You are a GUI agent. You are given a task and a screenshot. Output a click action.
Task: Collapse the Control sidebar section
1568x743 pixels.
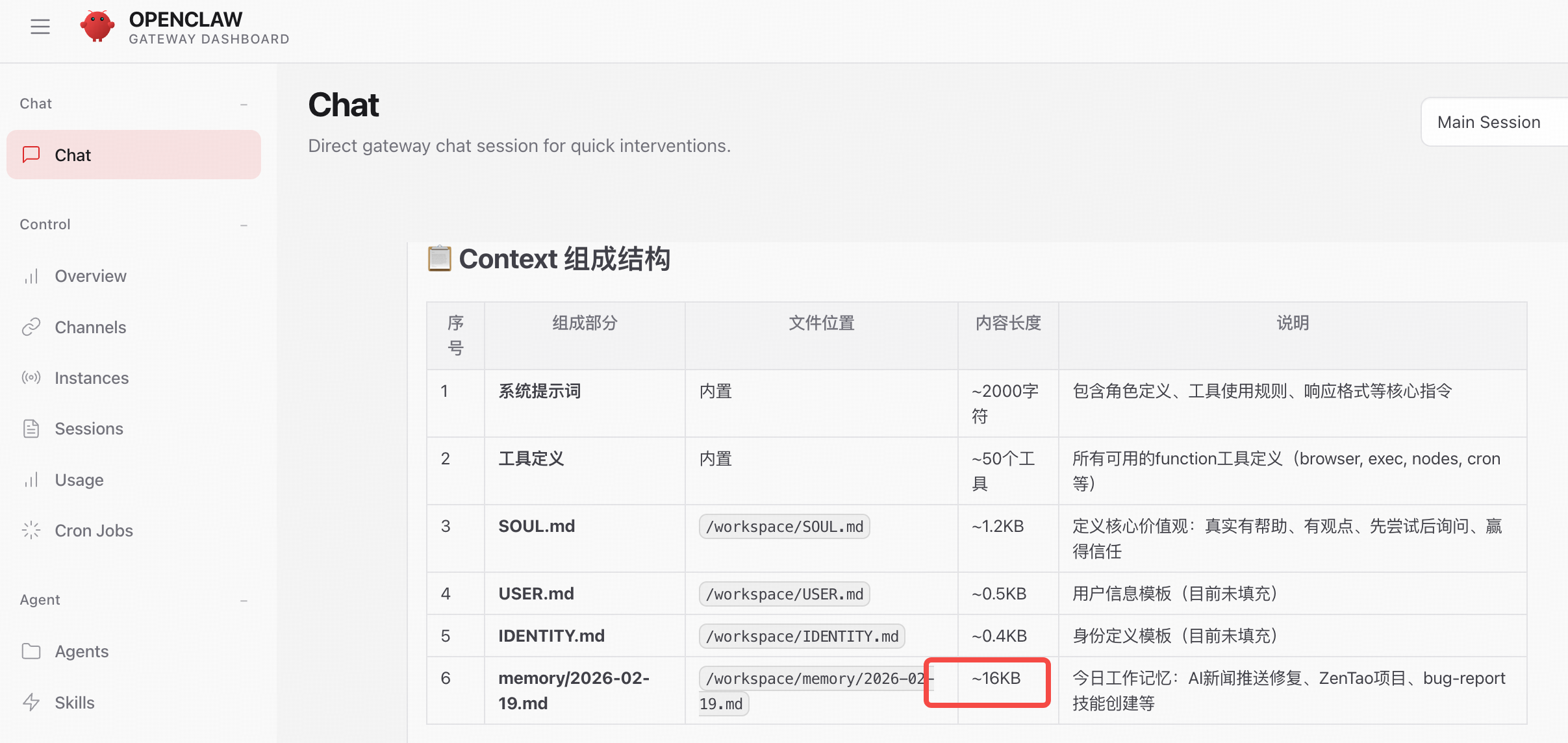pos(244,225)
